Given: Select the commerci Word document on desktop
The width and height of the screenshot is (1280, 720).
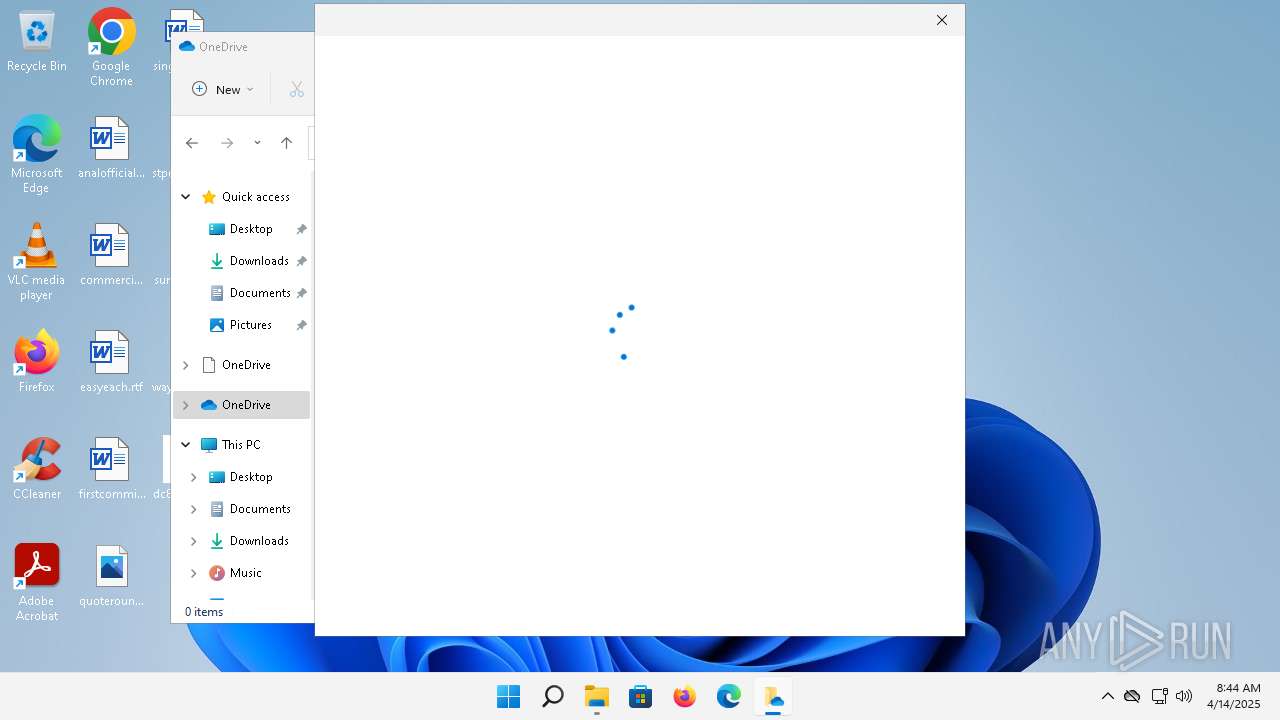Looking at the screenshot, I should 111,255.
